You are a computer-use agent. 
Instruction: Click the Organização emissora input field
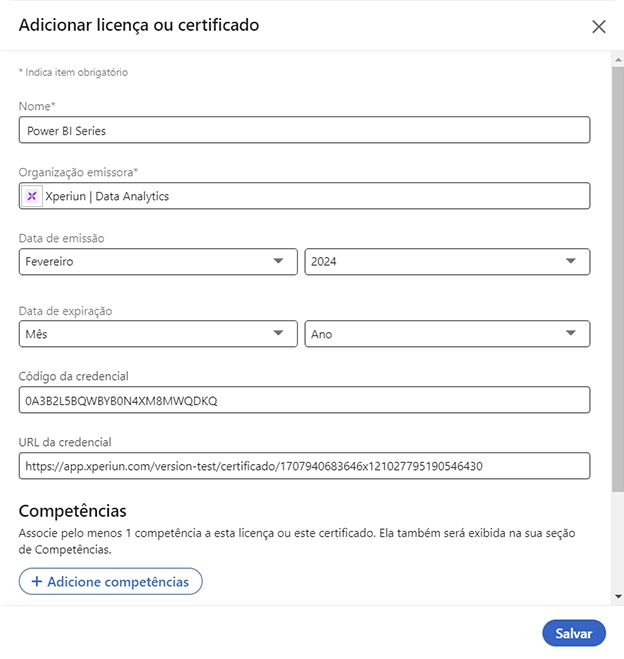304,196
